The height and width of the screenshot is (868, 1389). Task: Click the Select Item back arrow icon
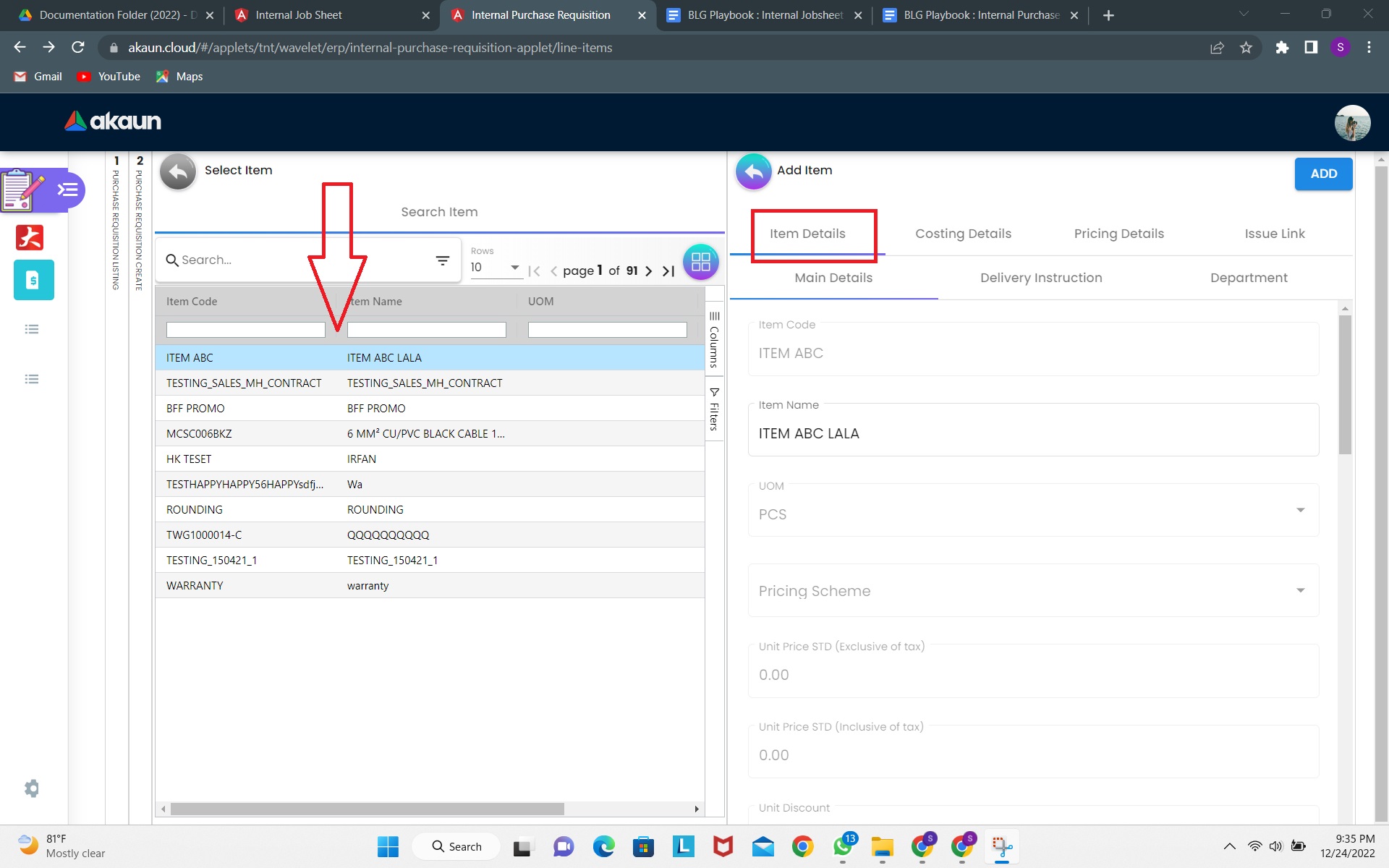pos(178,171)
